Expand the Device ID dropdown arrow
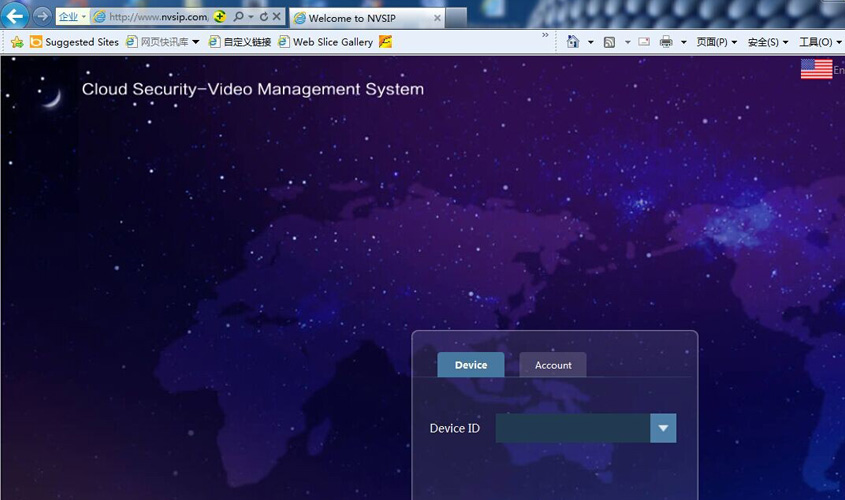 pyautogui.click(x=663, y=428)
